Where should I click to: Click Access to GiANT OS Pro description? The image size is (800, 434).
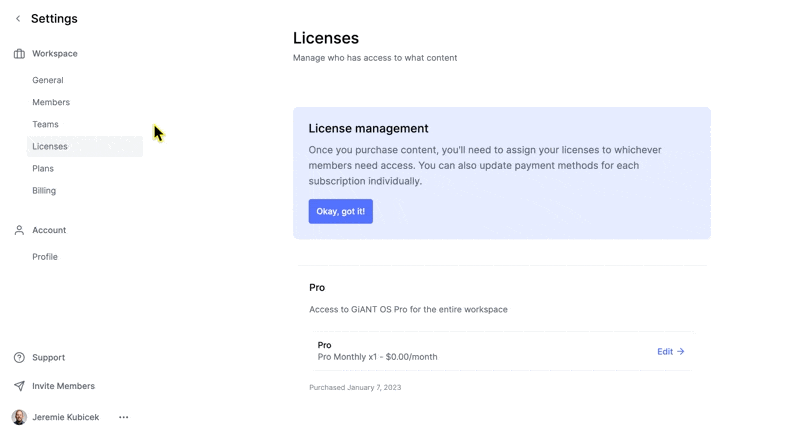click(x=408, y=310)
